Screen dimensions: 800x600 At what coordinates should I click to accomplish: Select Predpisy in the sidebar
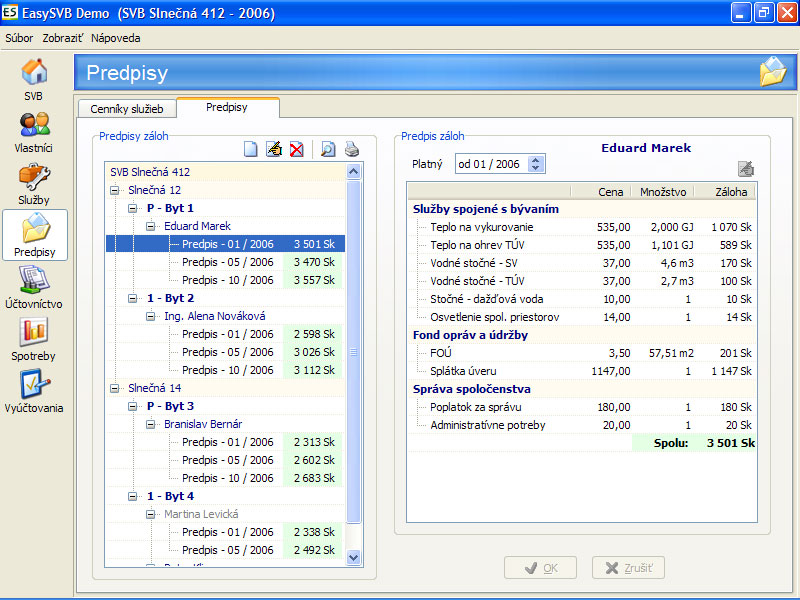tap(35, 235)
